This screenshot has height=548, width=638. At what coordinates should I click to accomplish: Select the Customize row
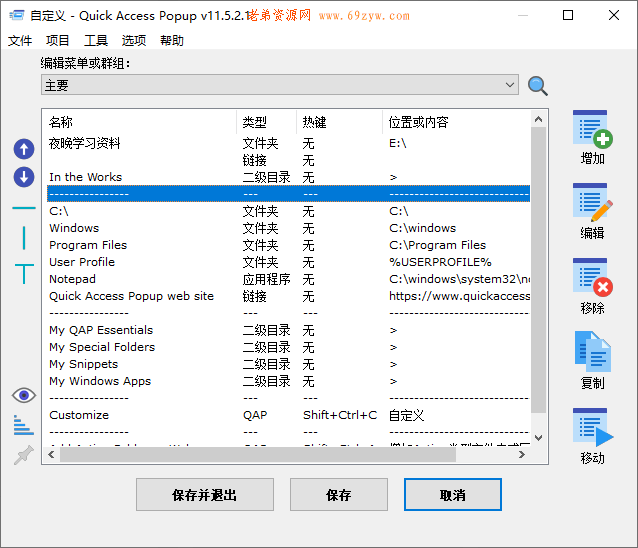288,415
